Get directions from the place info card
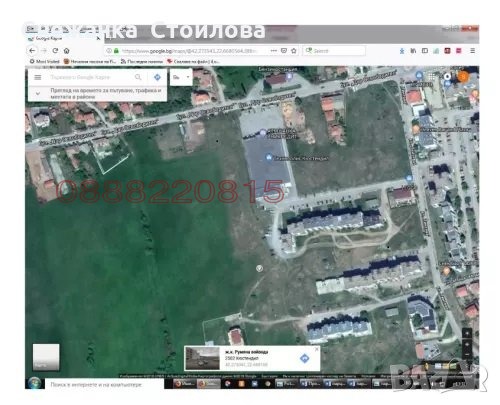Image resolution: width=500 pixels, height=405 pixels. (x=304, y=358)
